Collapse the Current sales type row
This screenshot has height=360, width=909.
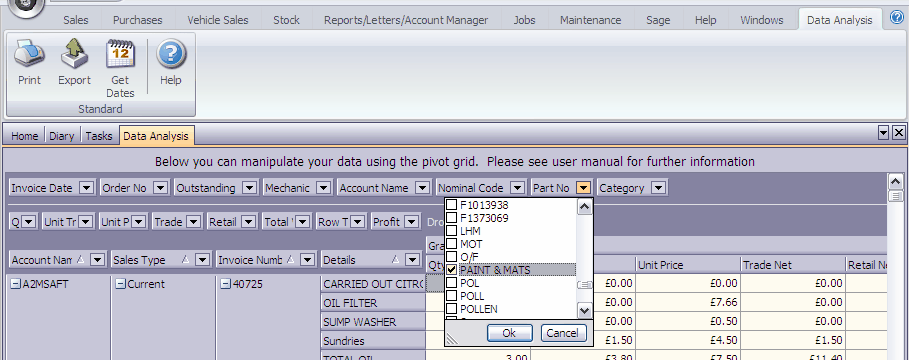[x=121, y=284]
